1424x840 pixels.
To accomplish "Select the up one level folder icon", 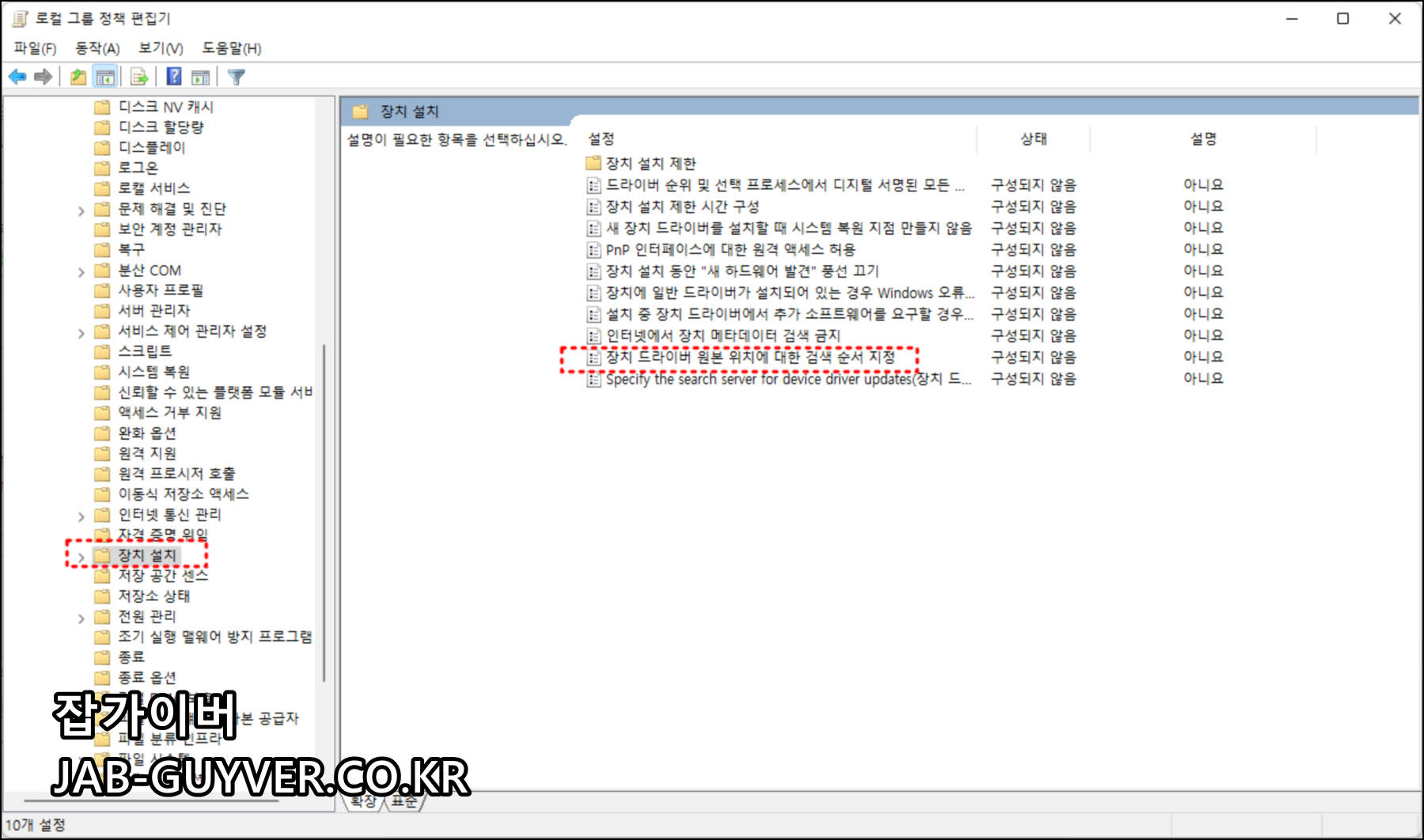I will coord(78,76).
